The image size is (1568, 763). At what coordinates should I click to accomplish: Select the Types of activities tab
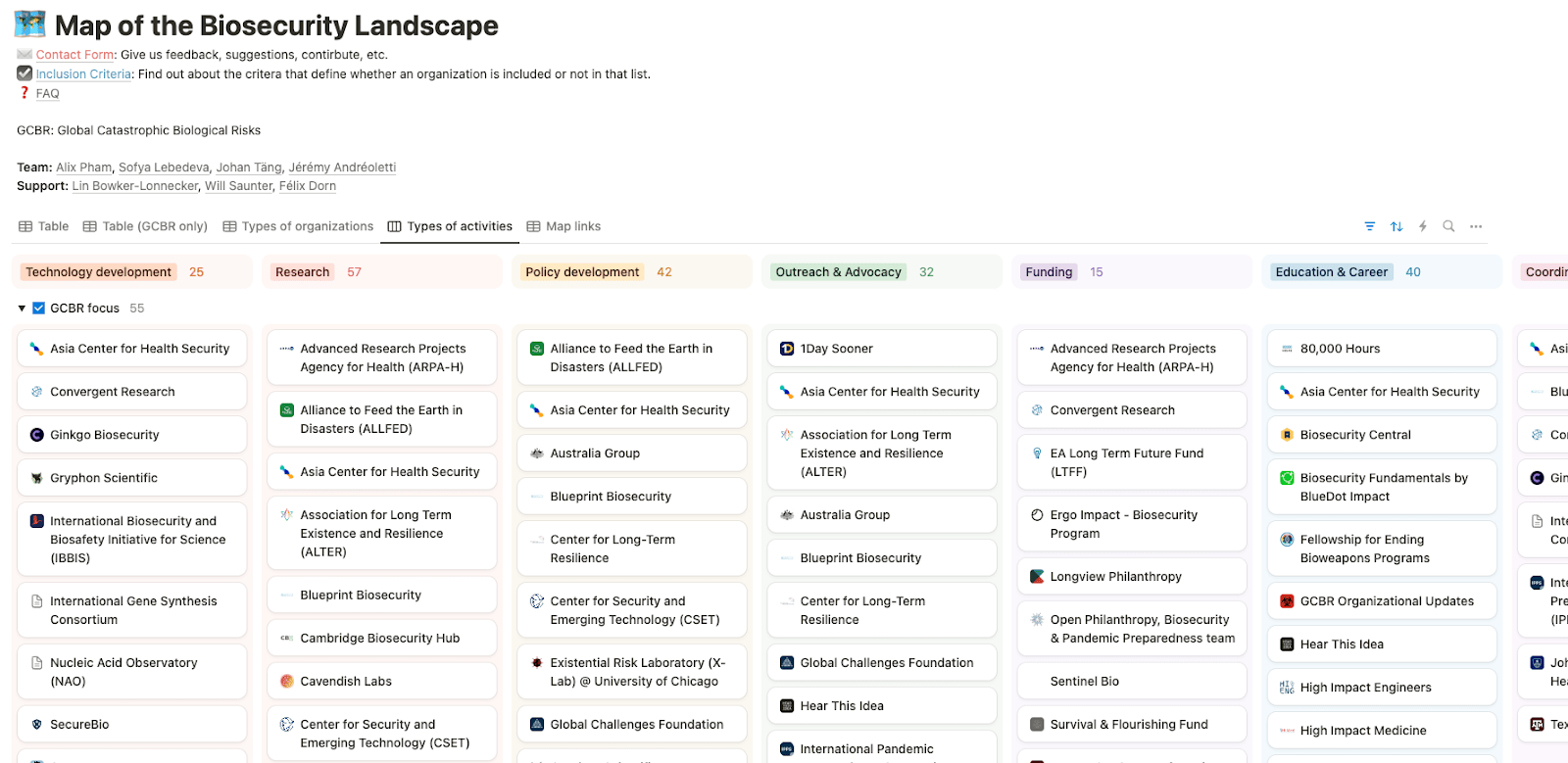[x=450, y=226]
